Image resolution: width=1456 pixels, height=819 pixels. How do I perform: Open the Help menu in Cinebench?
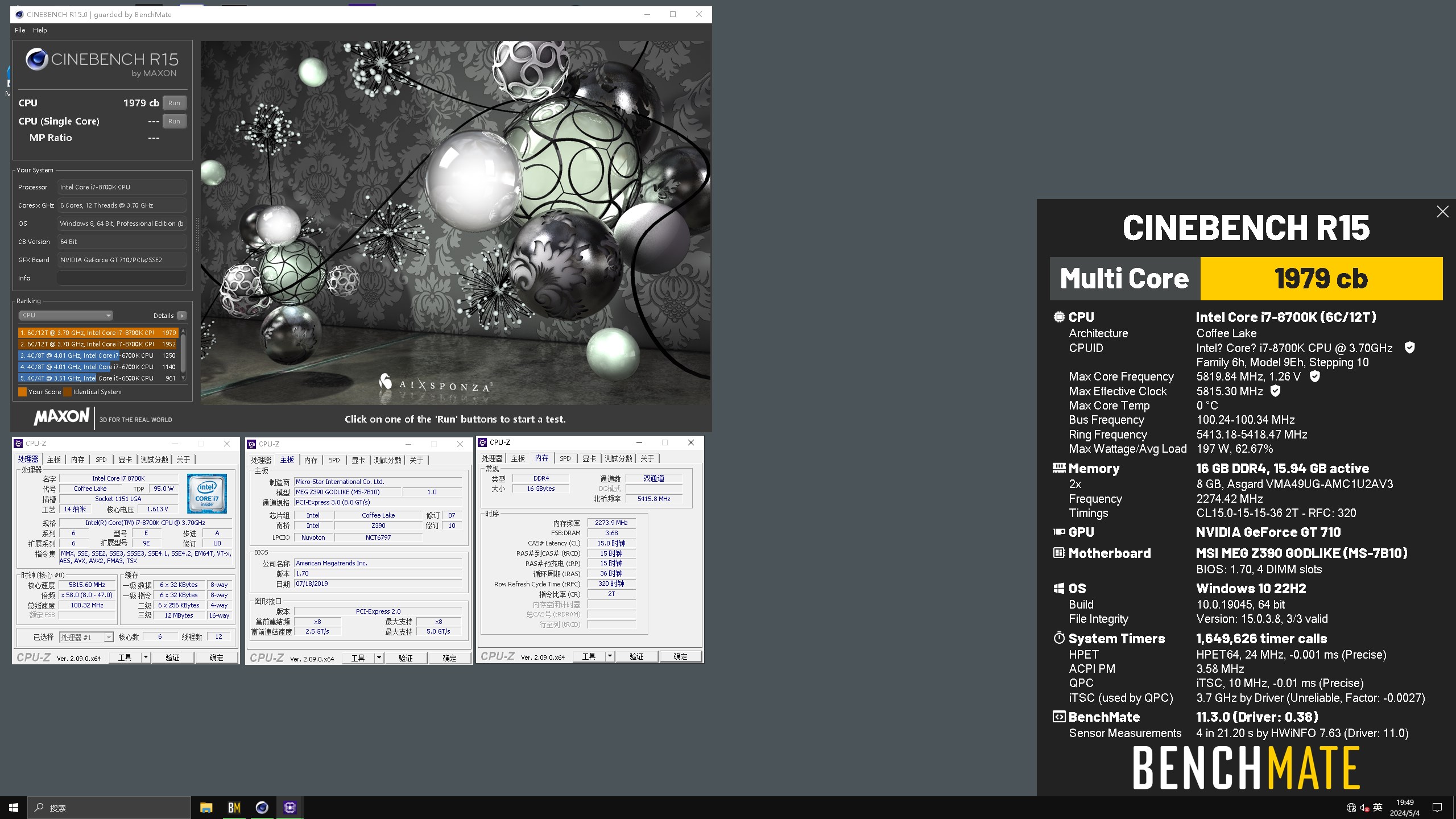40,30
